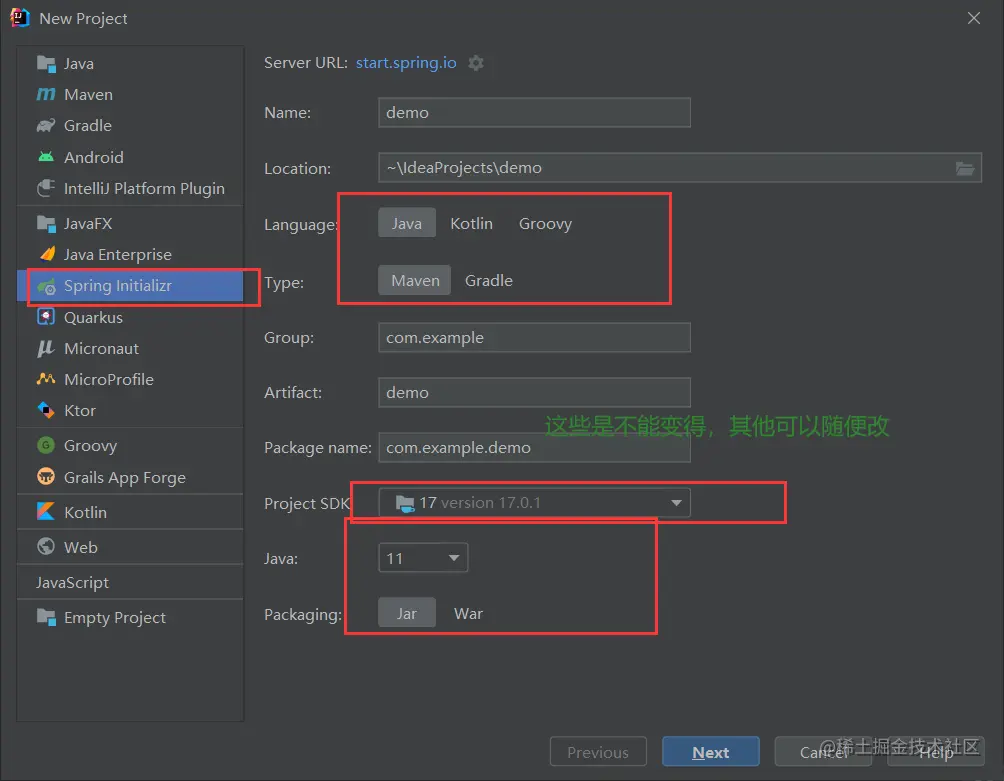Select the Kotlin K icon
This screenshot has width=1004, height=781.
pyautogui.click(x=46, y=511)
